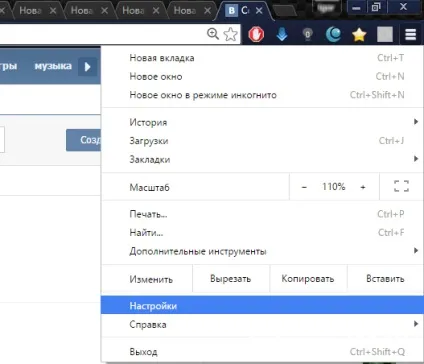Click the 110% zoom level value

coord(334,187)
